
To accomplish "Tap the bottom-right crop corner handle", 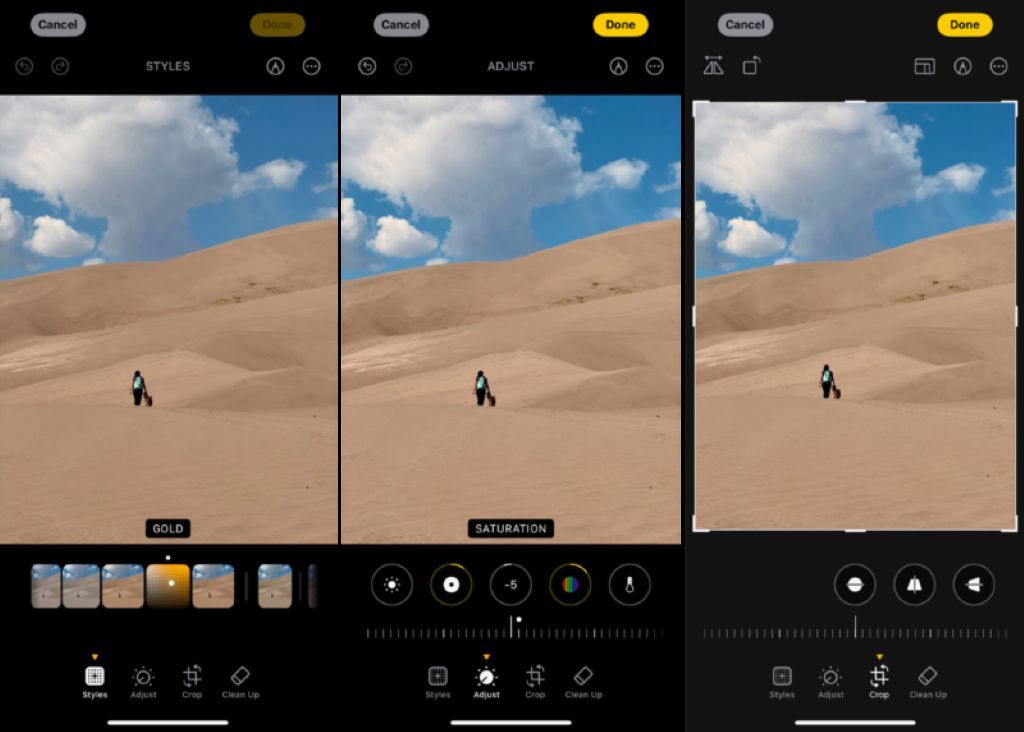I will point(1010,525).
